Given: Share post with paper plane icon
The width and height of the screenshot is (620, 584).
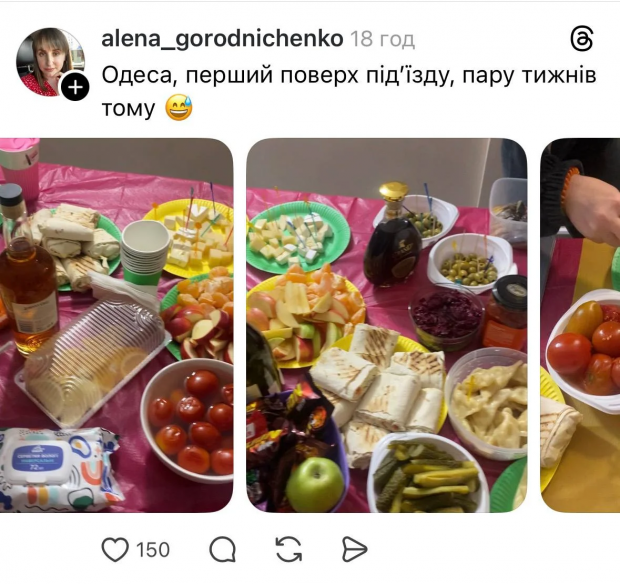Looking at the screenshot, I should (x=354, y=550).
